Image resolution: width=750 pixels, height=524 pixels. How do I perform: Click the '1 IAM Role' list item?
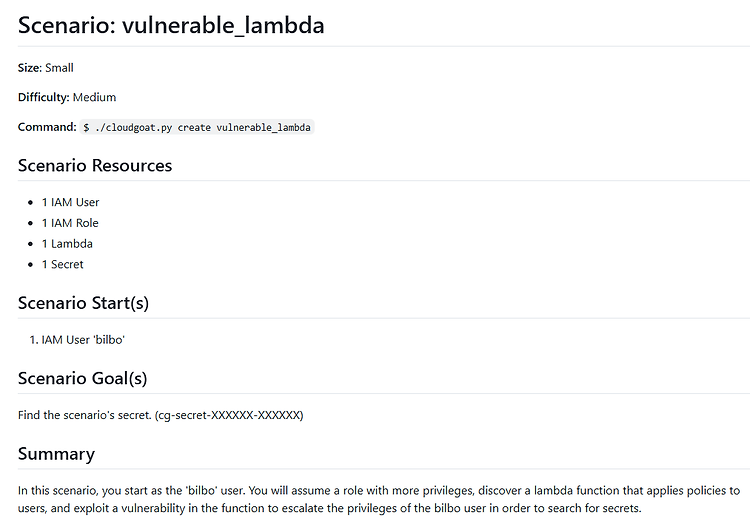[x=70, y=223]
